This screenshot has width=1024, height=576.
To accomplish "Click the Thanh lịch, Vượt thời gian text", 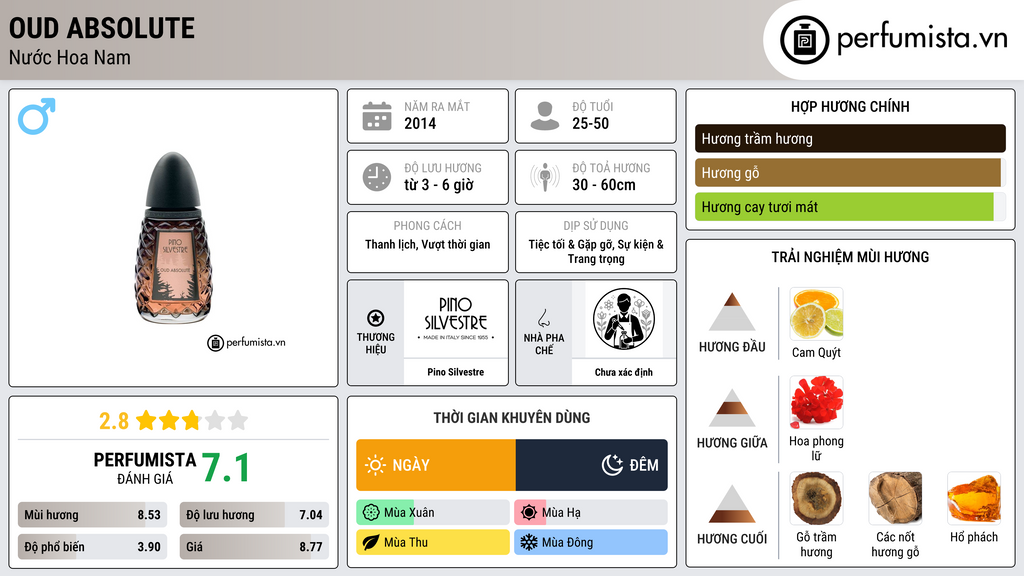I will [428, 244].
